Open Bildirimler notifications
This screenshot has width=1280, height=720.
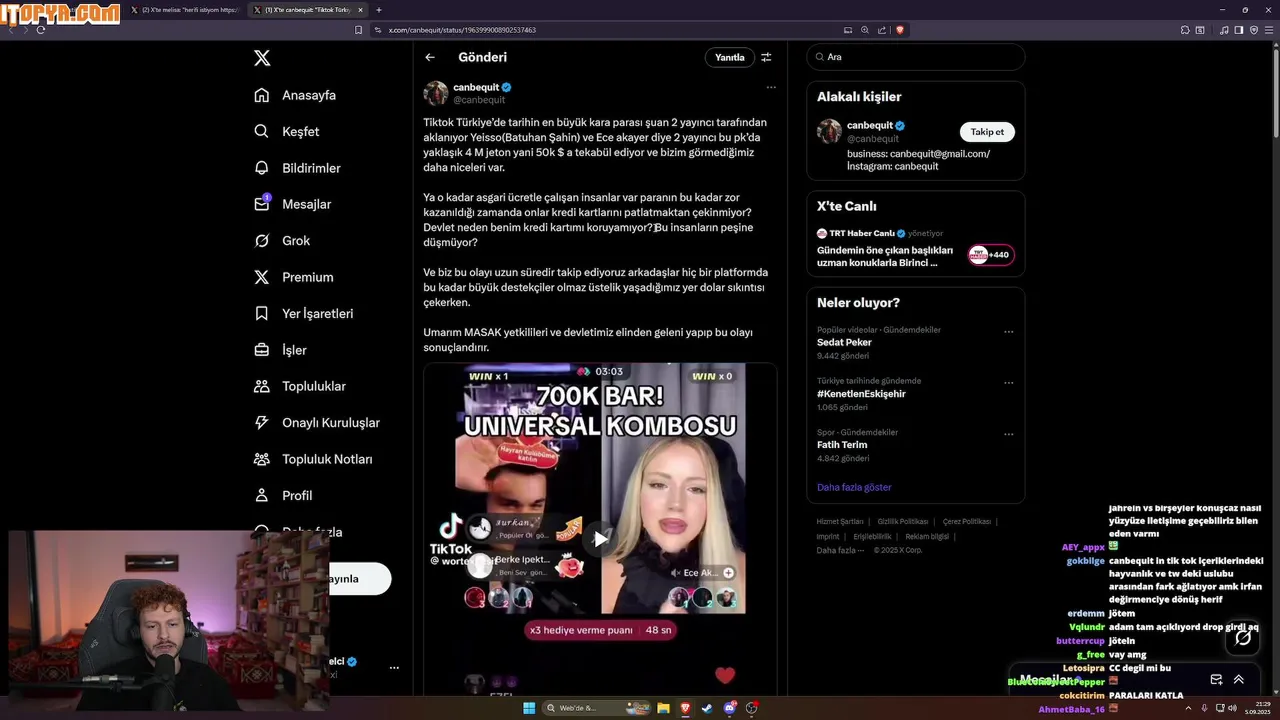tap(297, 168)
